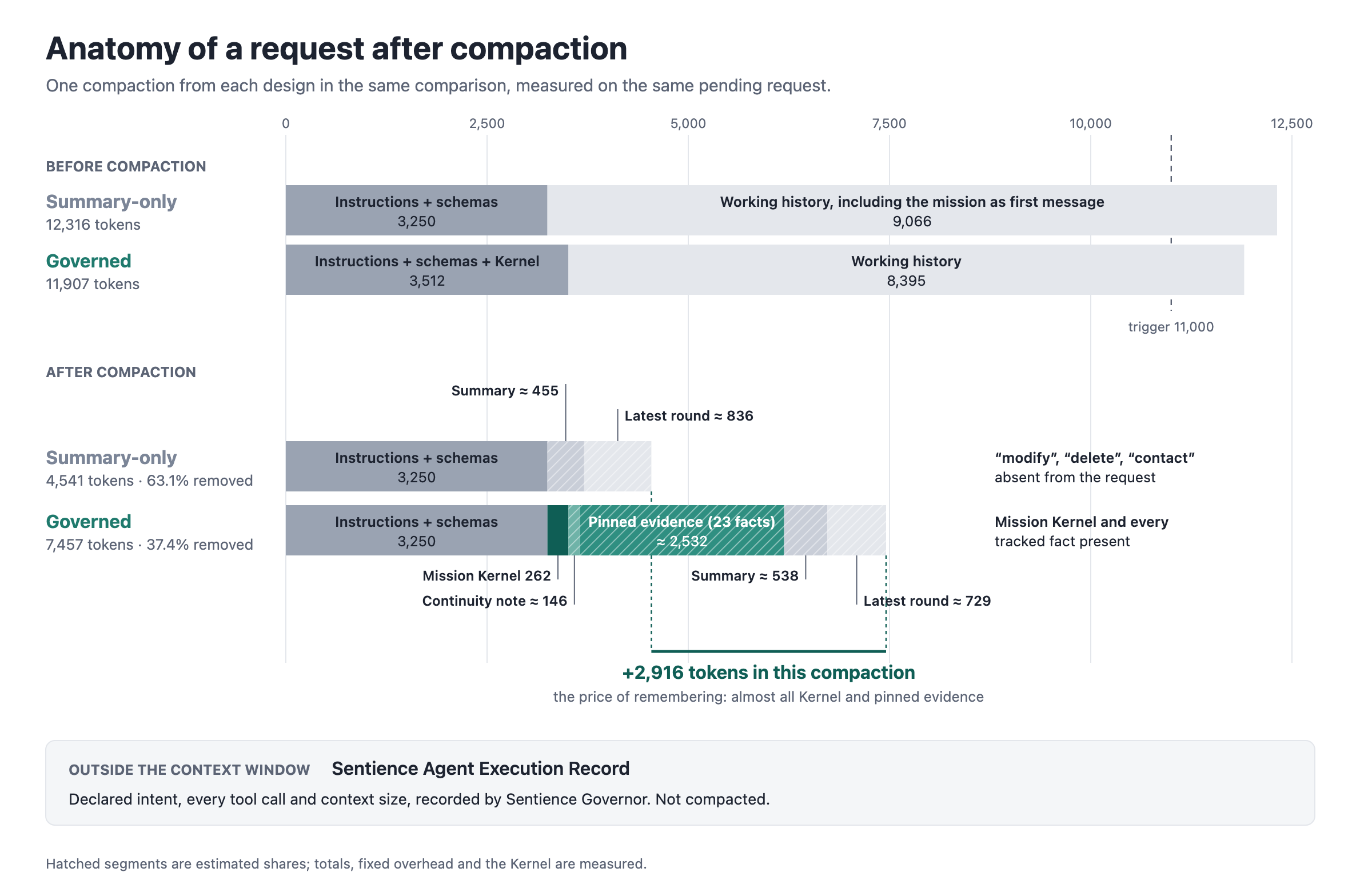
Task: Click the 7,500 axis tick label
Action: (x=889, y=123)
